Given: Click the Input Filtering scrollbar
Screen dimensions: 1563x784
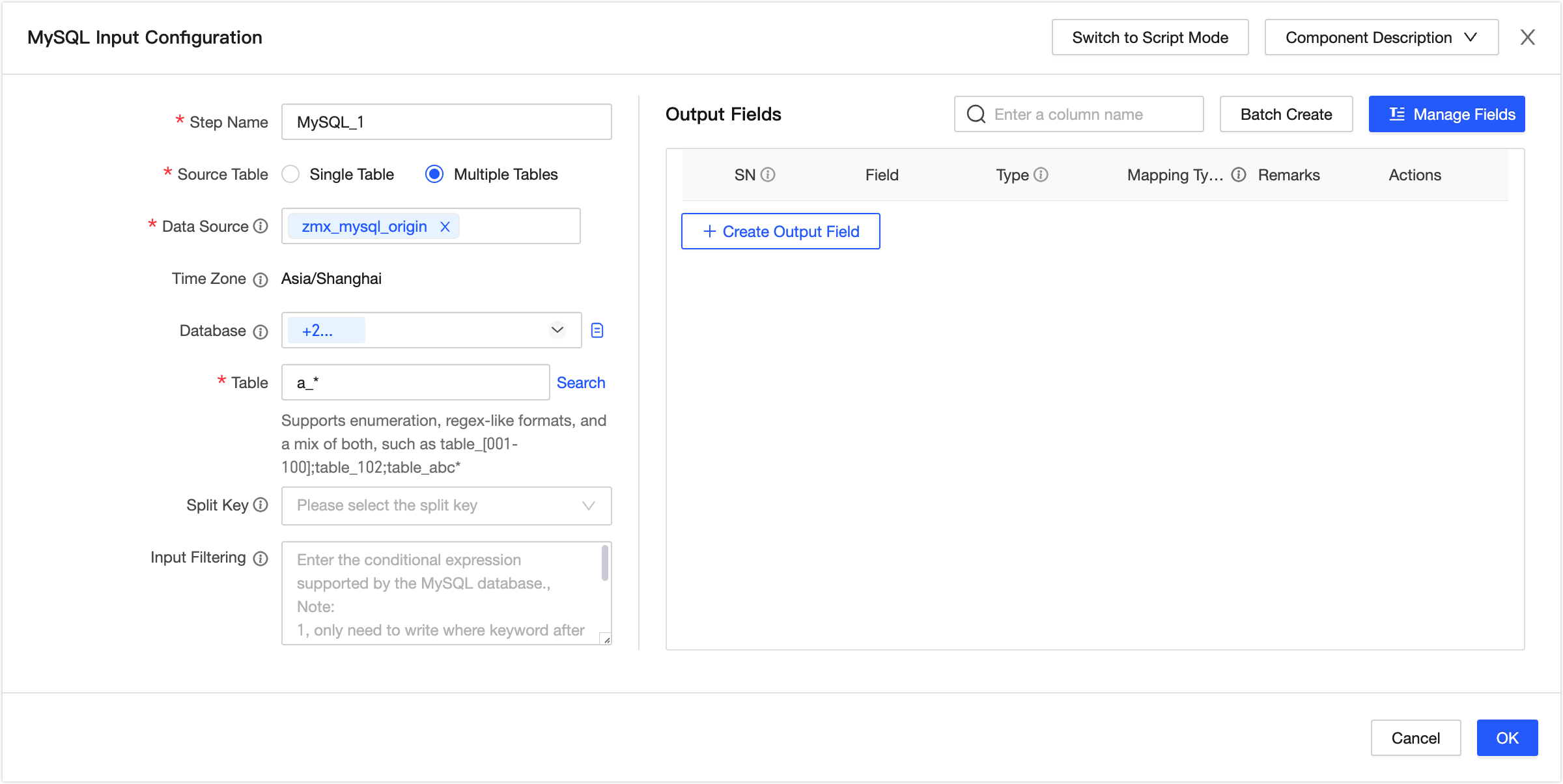Looking at the screenshot, I should 605,563.
